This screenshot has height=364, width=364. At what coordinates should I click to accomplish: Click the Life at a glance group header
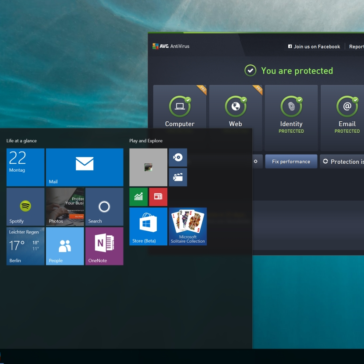point(22,141)
